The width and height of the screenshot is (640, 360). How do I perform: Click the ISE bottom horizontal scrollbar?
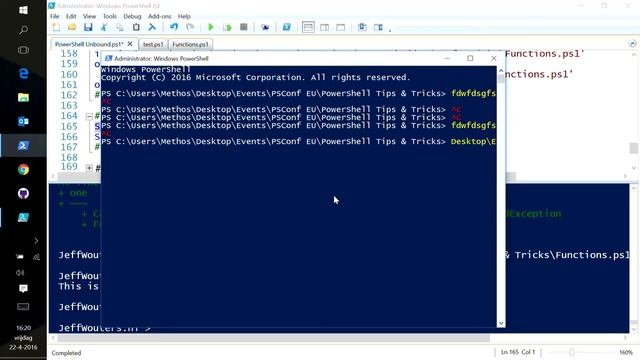point(273,338)
